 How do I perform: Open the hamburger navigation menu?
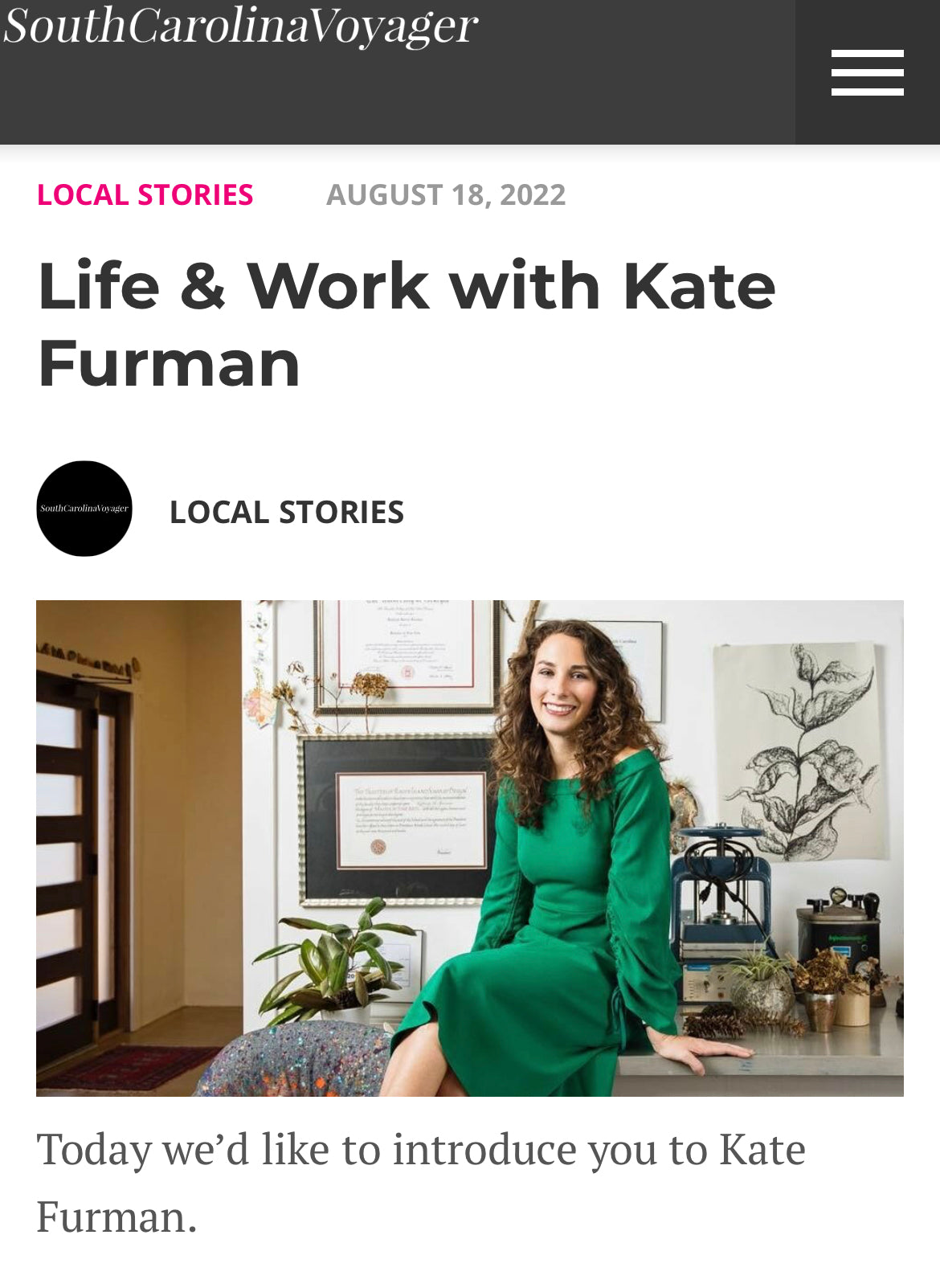(x=867, y=72)
